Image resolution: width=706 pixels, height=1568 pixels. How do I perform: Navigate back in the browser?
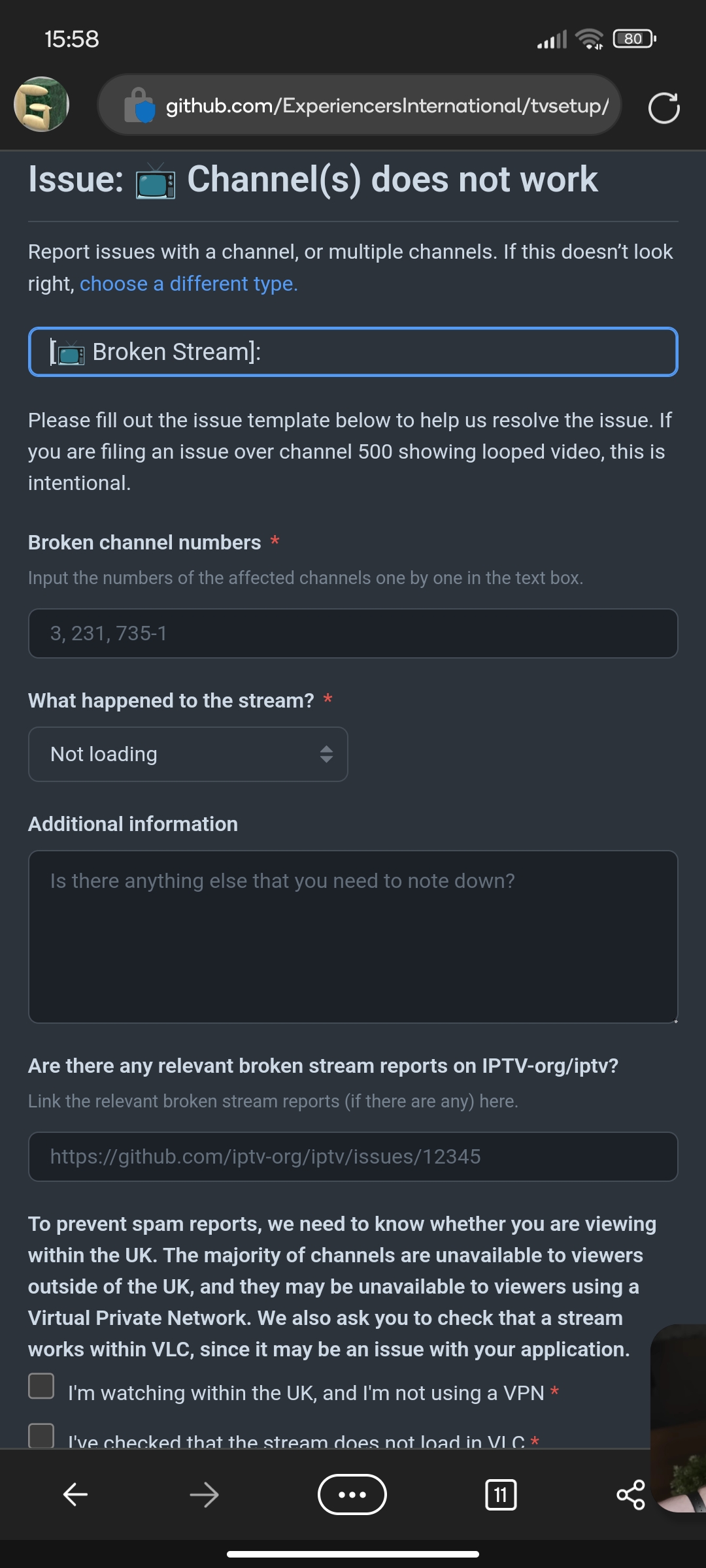(75, 1494)
